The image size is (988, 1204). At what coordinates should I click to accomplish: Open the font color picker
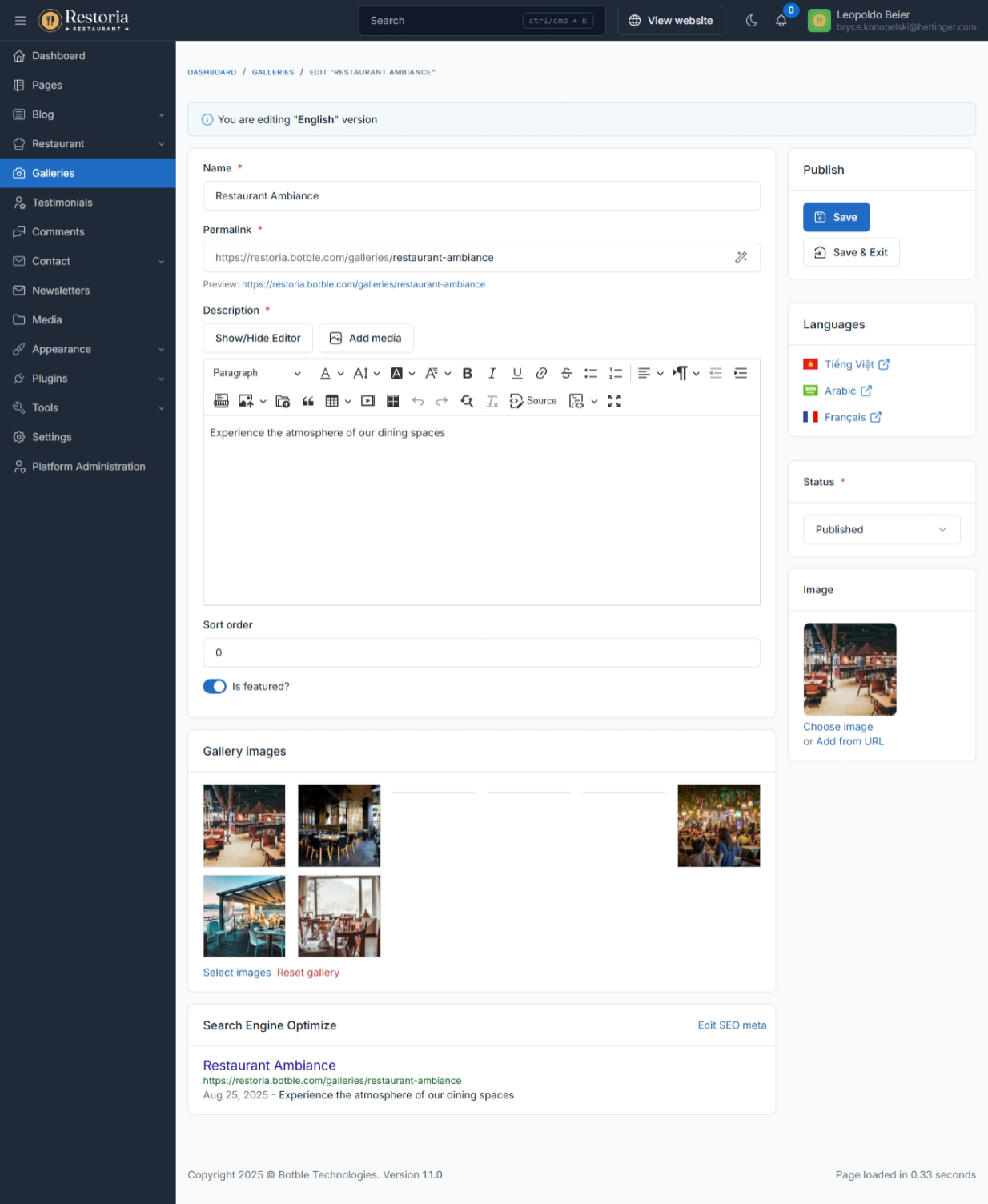coord(326,373)
